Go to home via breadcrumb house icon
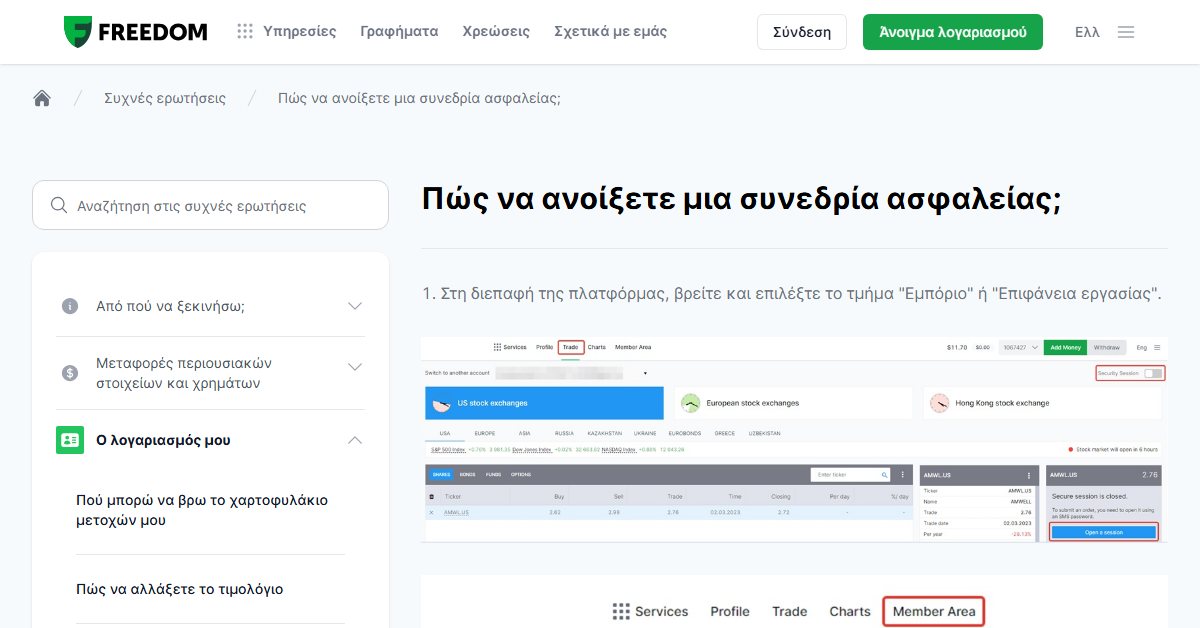This screenshot has height=628, width=1200. 42,98
